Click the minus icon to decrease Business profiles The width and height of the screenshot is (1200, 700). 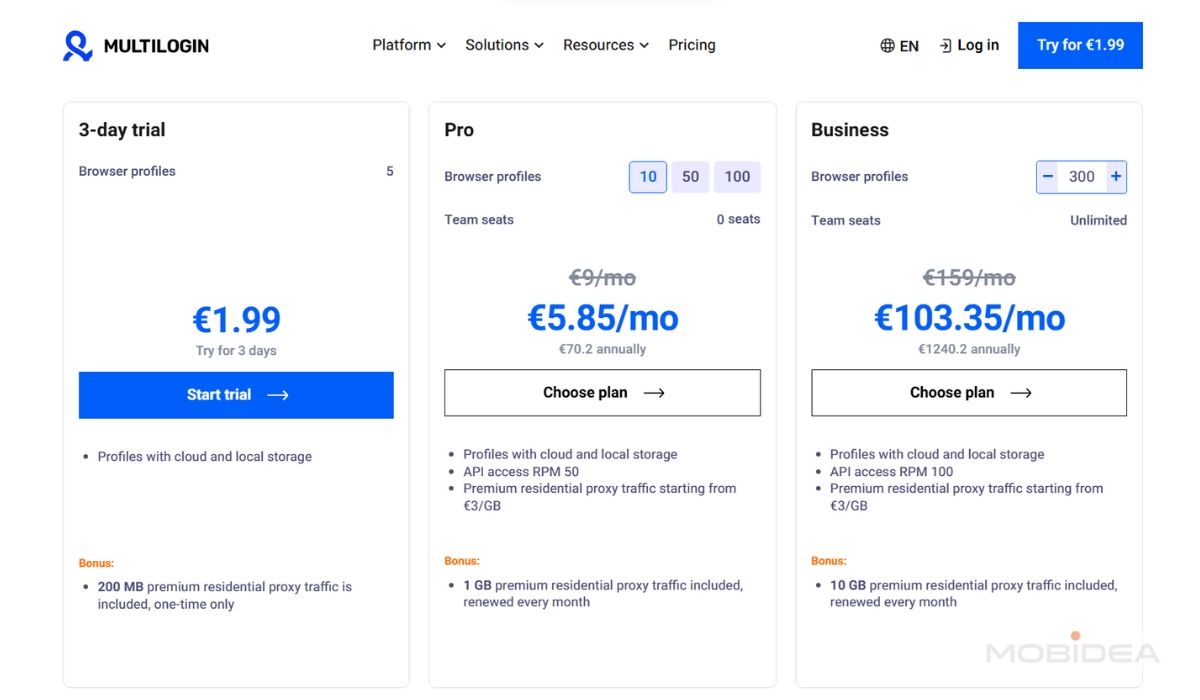(1049, 176)
